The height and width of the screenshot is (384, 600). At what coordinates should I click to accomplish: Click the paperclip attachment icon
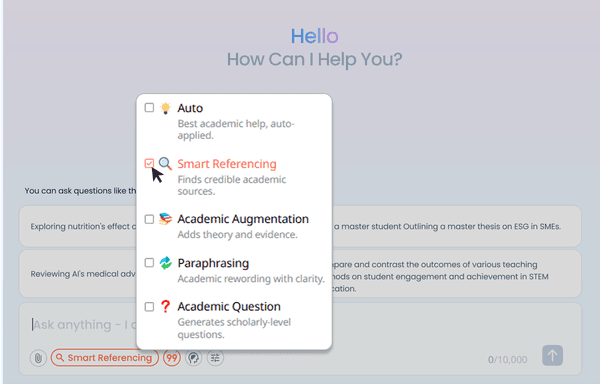click(38, 358)
